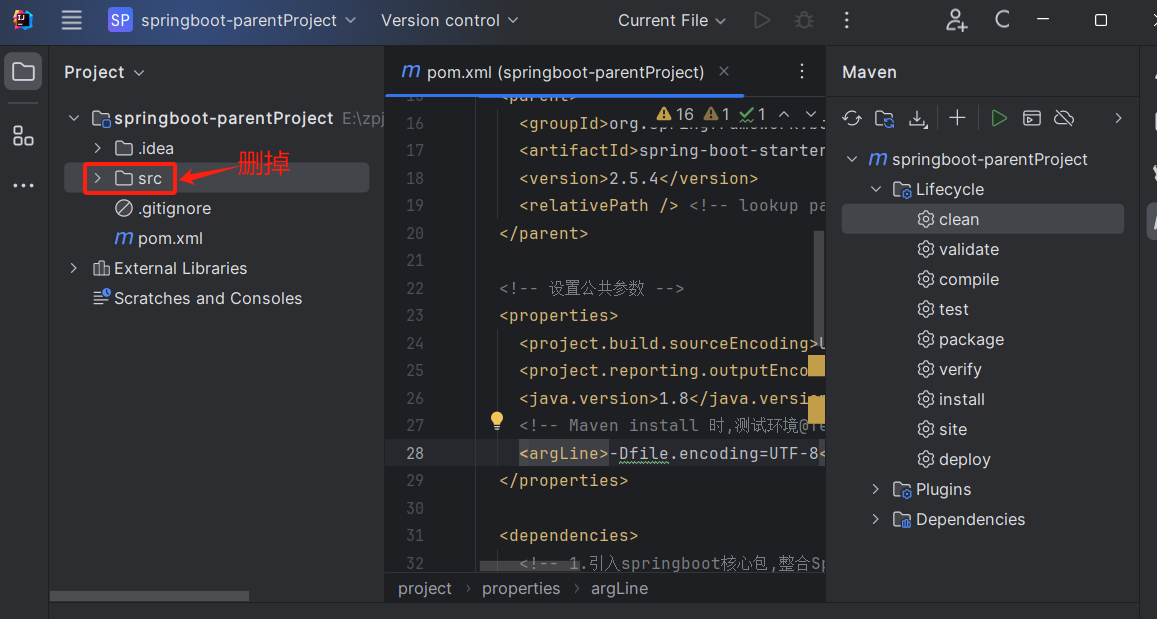Open Version control menu
This screenshot has height=619, width=1157.
[x=449, y=20]
